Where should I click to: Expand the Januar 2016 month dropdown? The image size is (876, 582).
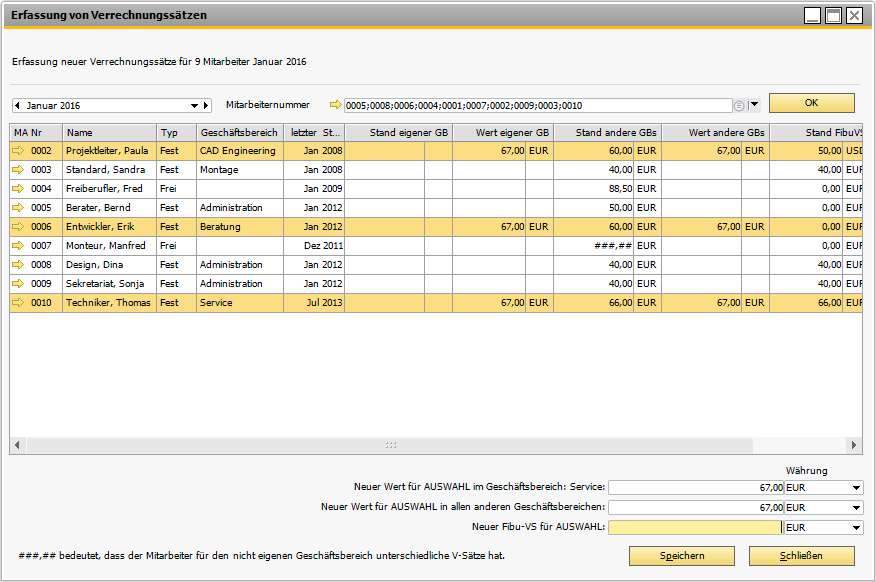194,105
